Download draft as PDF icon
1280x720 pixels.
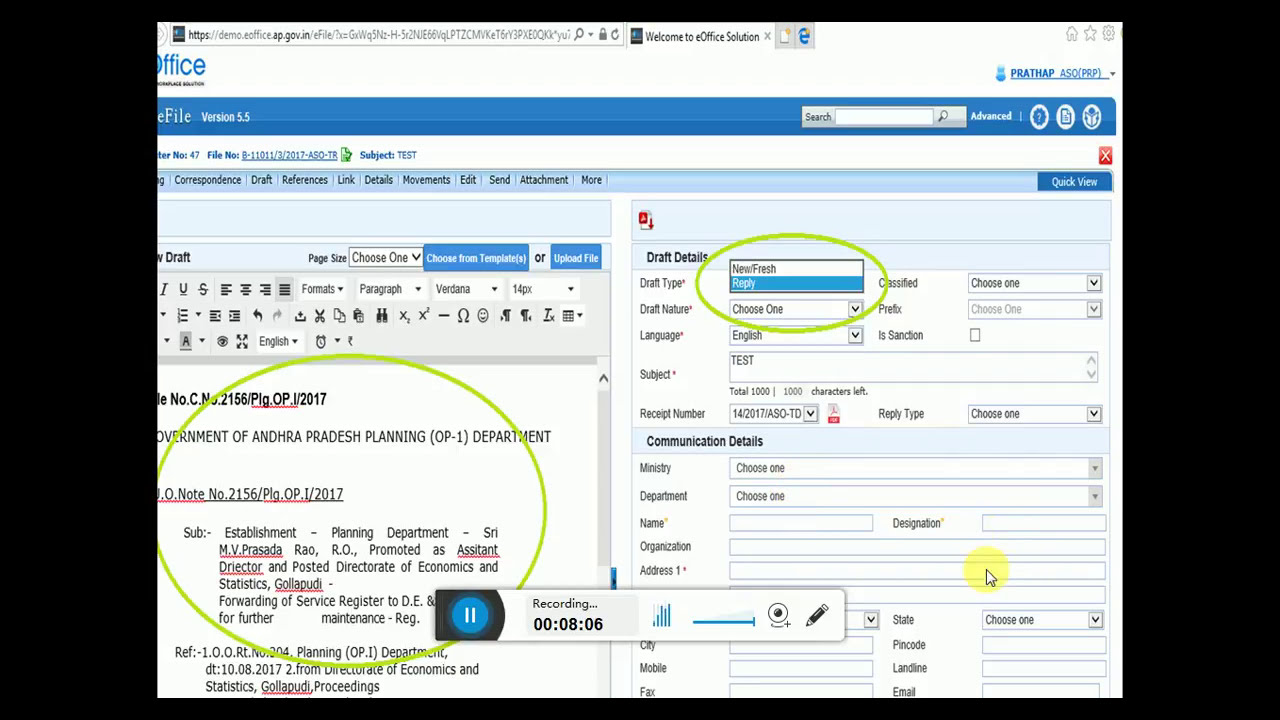[646, 221]
